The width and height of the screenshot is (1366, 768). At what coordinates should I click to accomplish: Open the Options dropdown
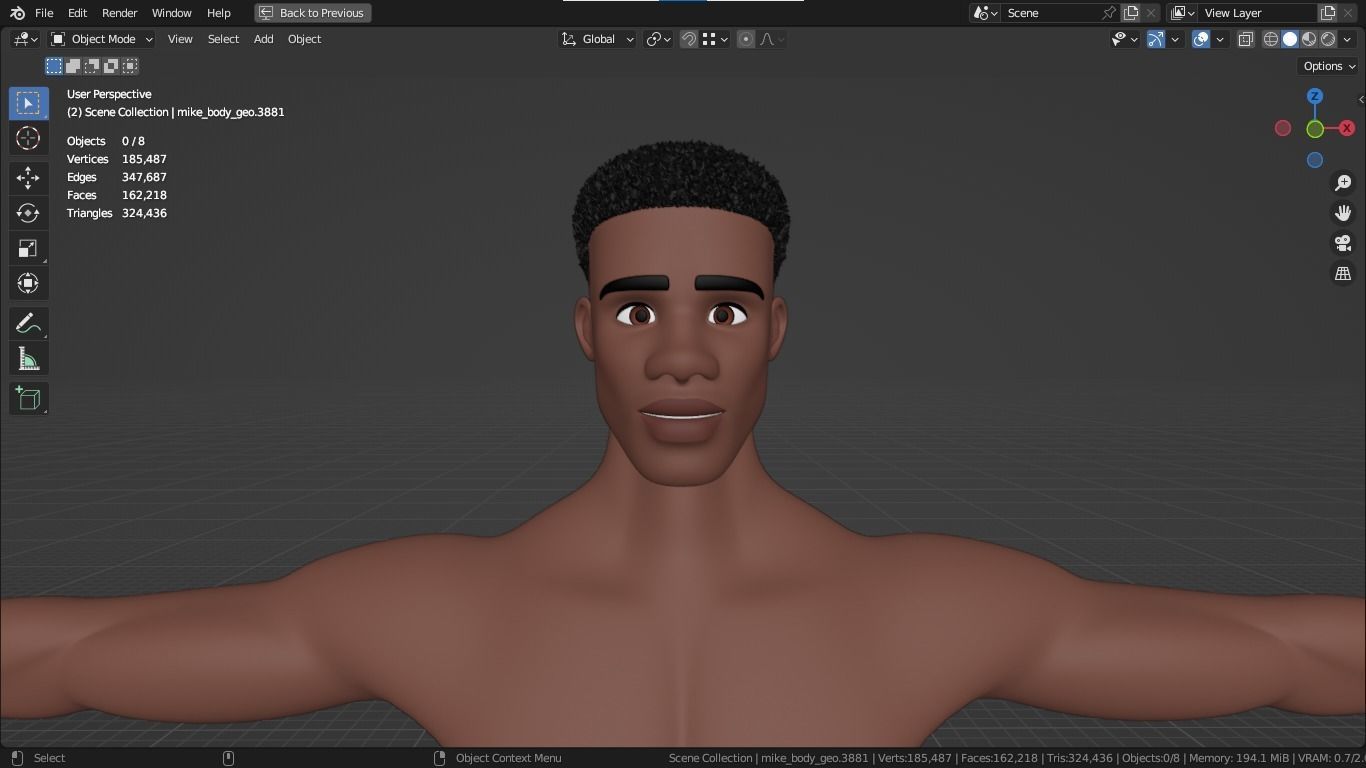(1329, 66)
